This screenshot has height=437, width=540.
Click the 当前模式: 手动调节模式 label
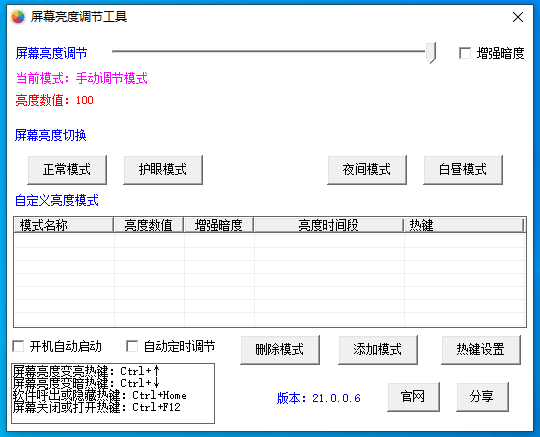tap(82, 79)
